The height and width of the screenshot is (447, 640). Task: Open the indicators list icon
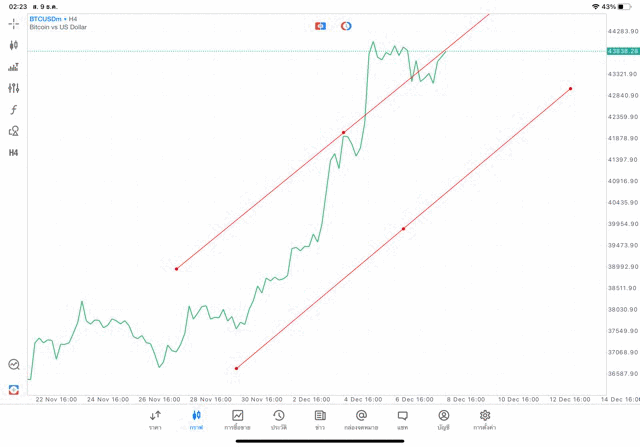14,67
